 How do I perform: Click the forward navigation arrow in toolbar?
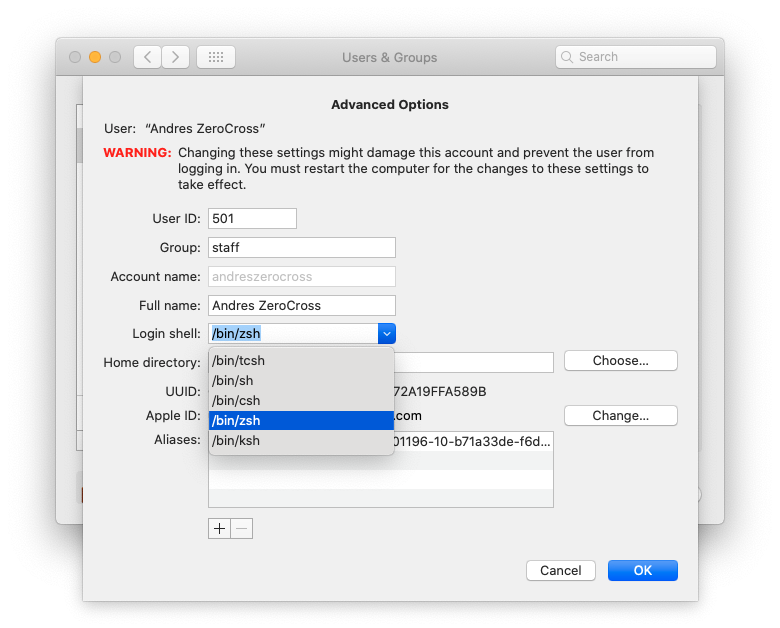coord(175,57)
